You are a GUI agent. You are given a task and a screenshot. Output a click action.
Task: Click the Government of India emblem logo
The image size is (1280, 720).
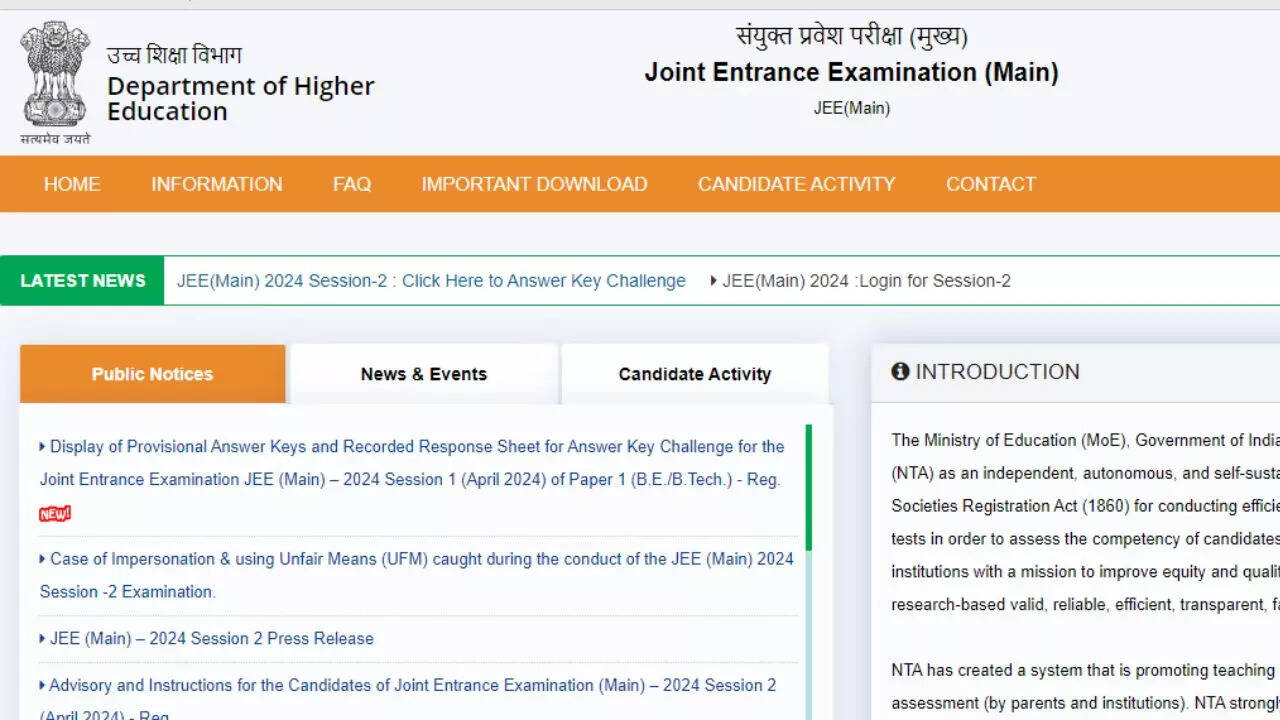pos(55,80)
